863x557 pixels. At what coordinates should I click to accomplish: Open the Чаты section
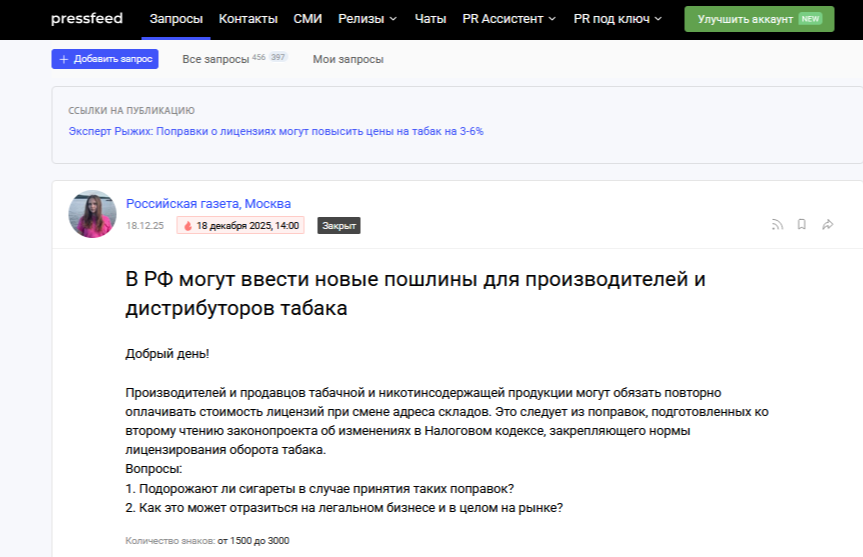(430, 19)
